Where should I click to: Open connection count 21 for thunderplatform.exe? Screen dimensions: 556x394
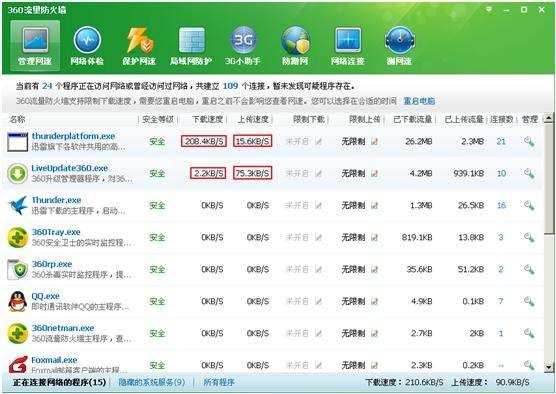pos(501,141)
